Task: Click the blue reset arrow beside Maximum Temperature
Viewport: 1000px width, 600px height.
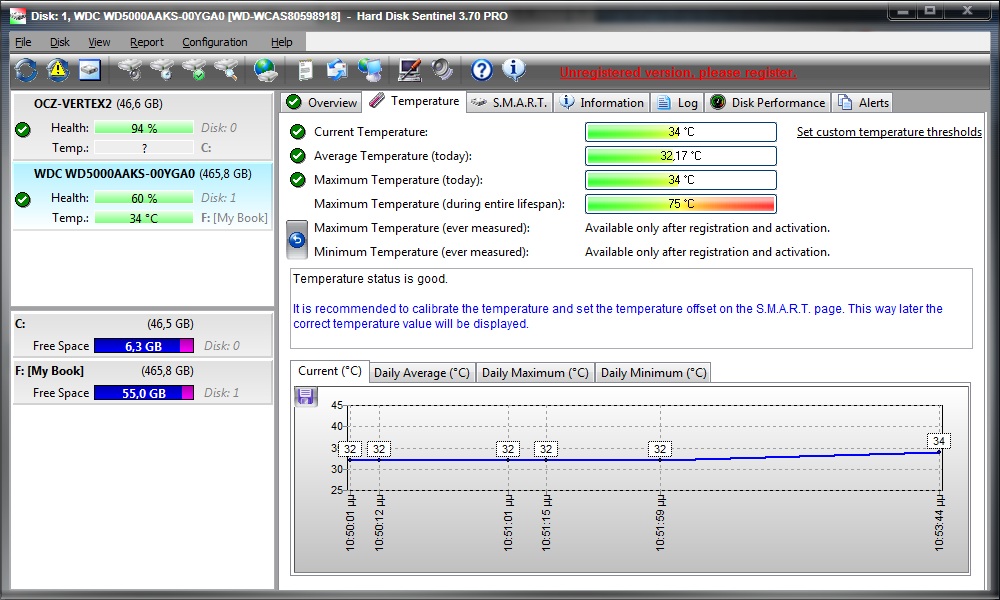Action: [x=297, y=240]
